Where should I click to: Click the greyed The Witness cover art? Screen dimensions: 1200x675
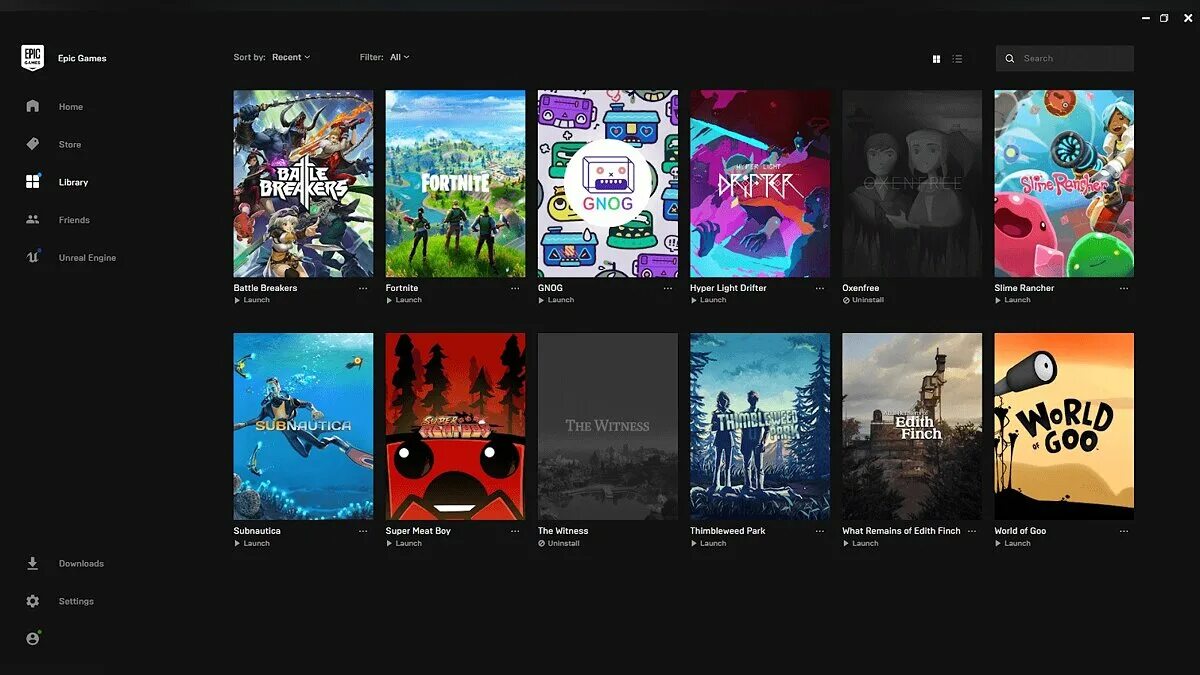click(x=608, y=427)
